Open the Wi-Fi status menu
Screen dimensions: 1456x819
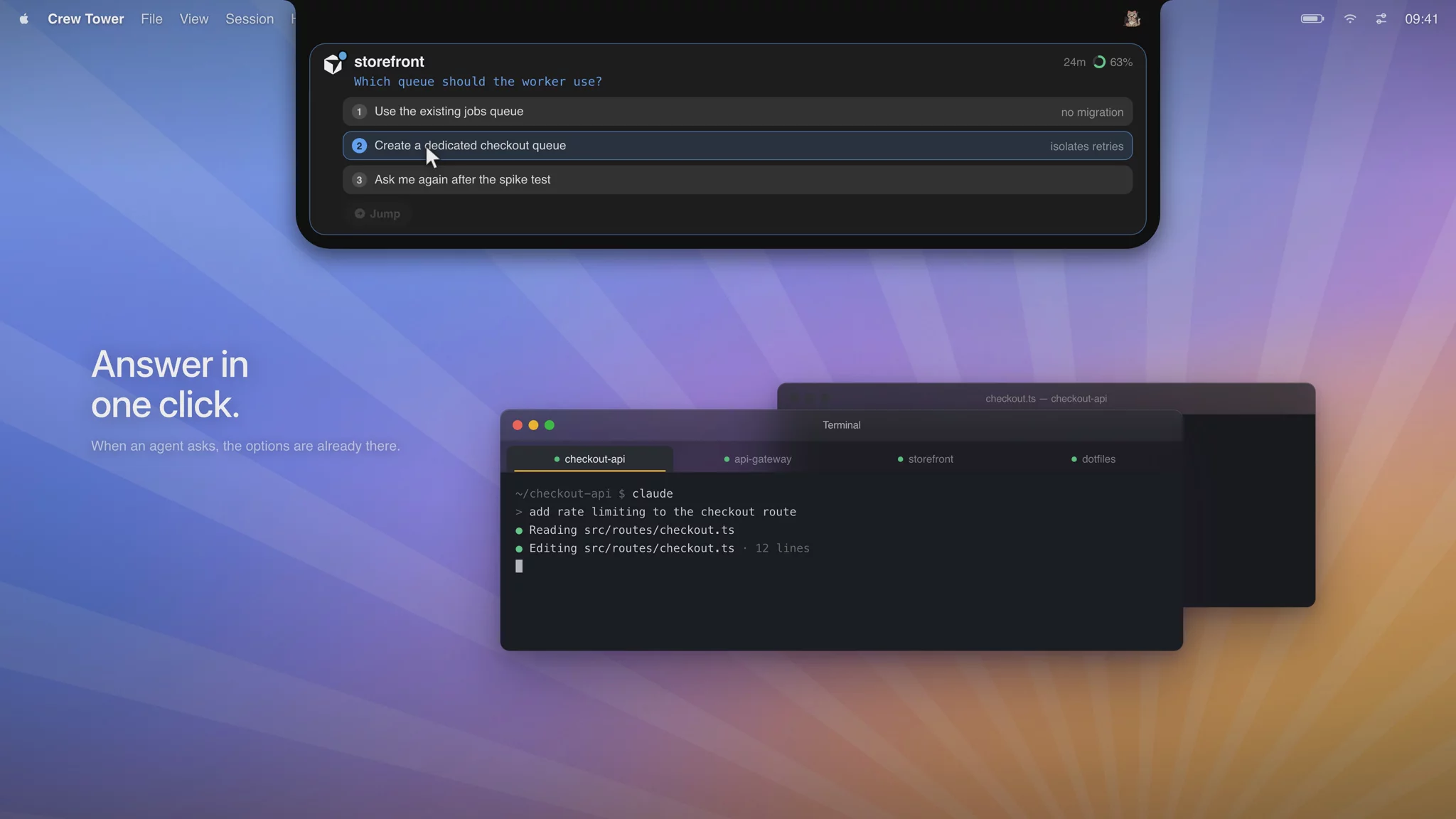tap(1350, 19)
